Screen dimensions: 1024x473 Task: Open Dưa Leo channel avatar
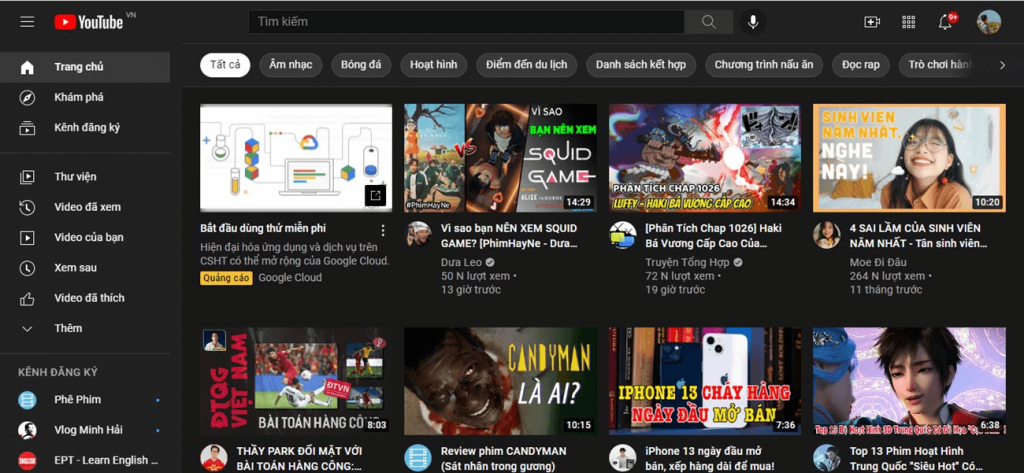point(418,234)
